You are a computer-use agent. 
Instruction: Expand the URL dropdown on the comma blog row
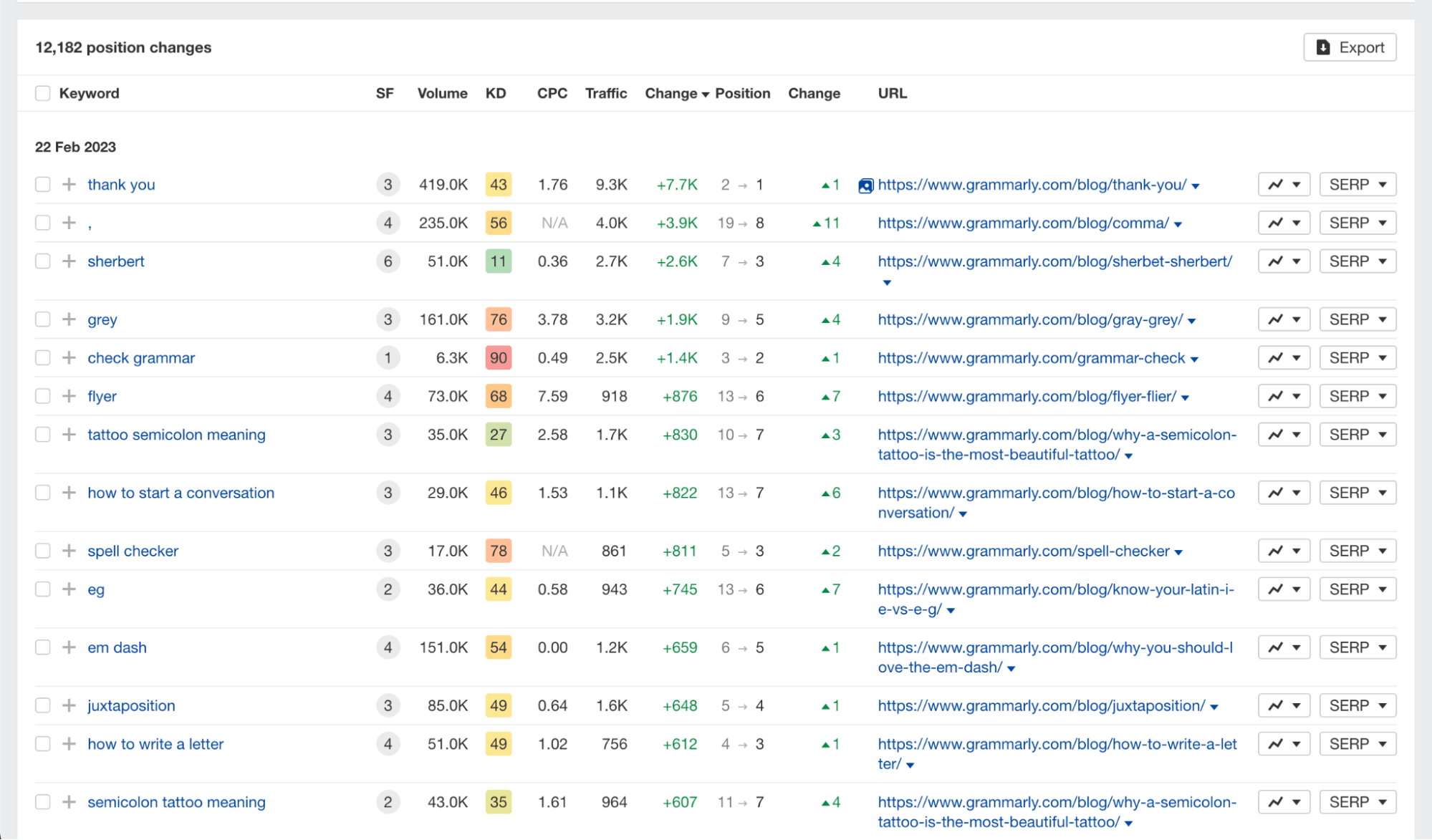[1178, 223]
